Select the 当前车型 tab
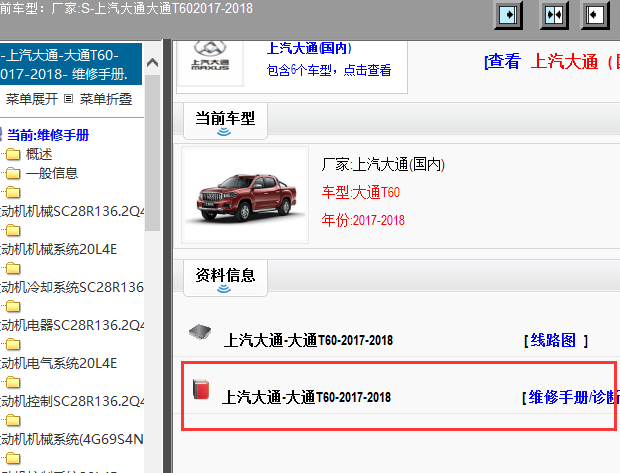Screen dimensions: 620x473 [x=225, y=121]
